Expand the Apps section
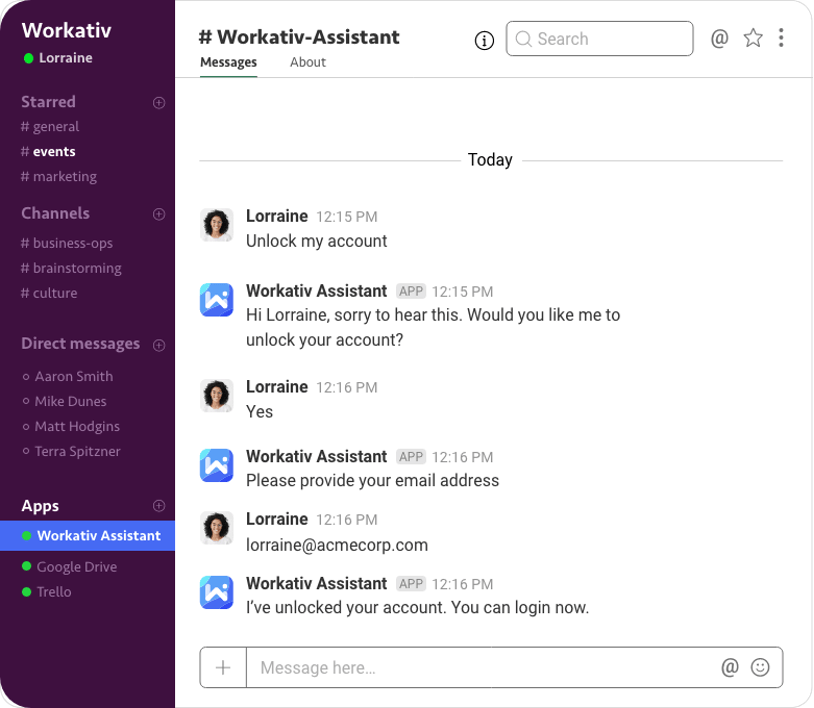 tap(158, 505)
